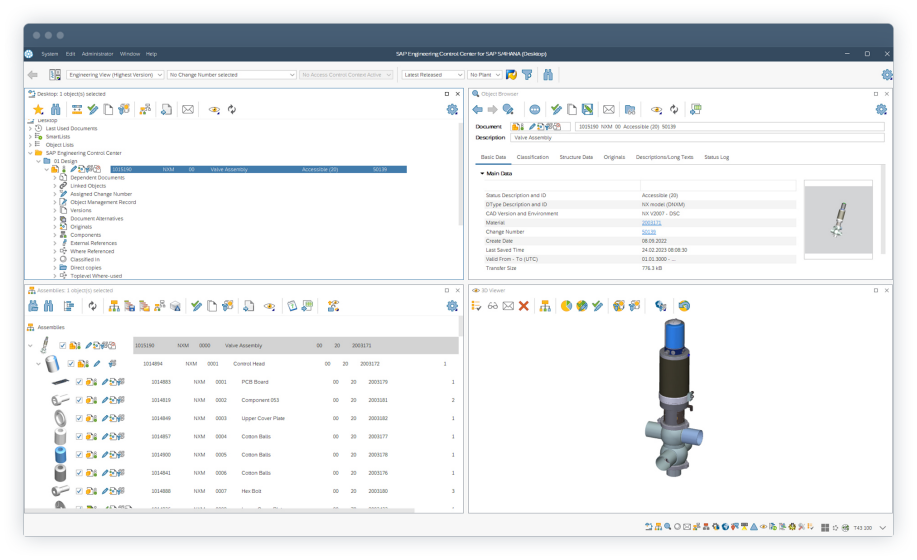Click the valve thumbnail in Object Browser
Screen dimensions: 917x560
click(838, 220)
